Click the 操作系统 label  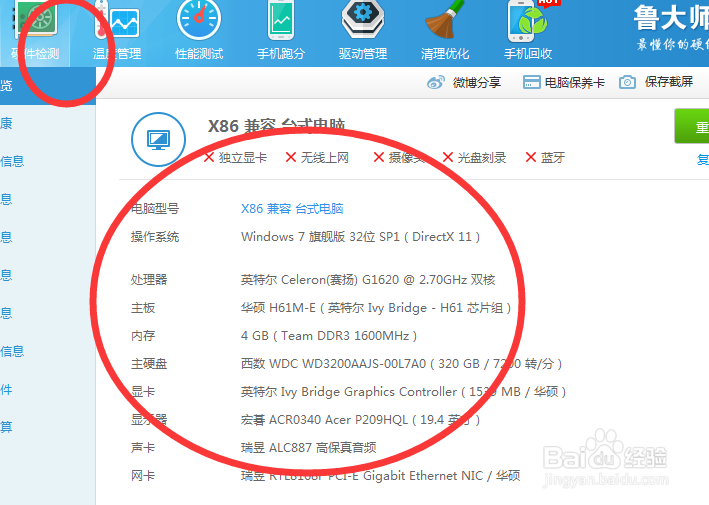(155, 237)
